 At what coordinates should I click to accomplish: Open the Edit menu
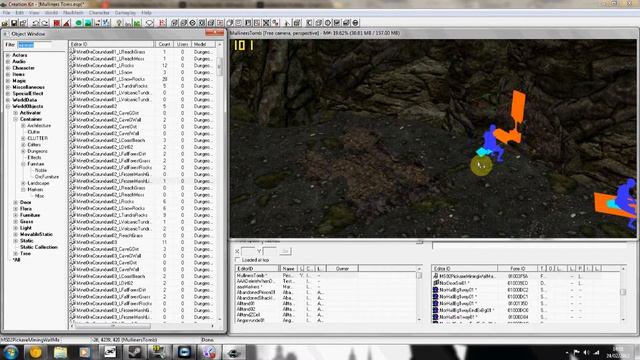click(x=20, y=13)
